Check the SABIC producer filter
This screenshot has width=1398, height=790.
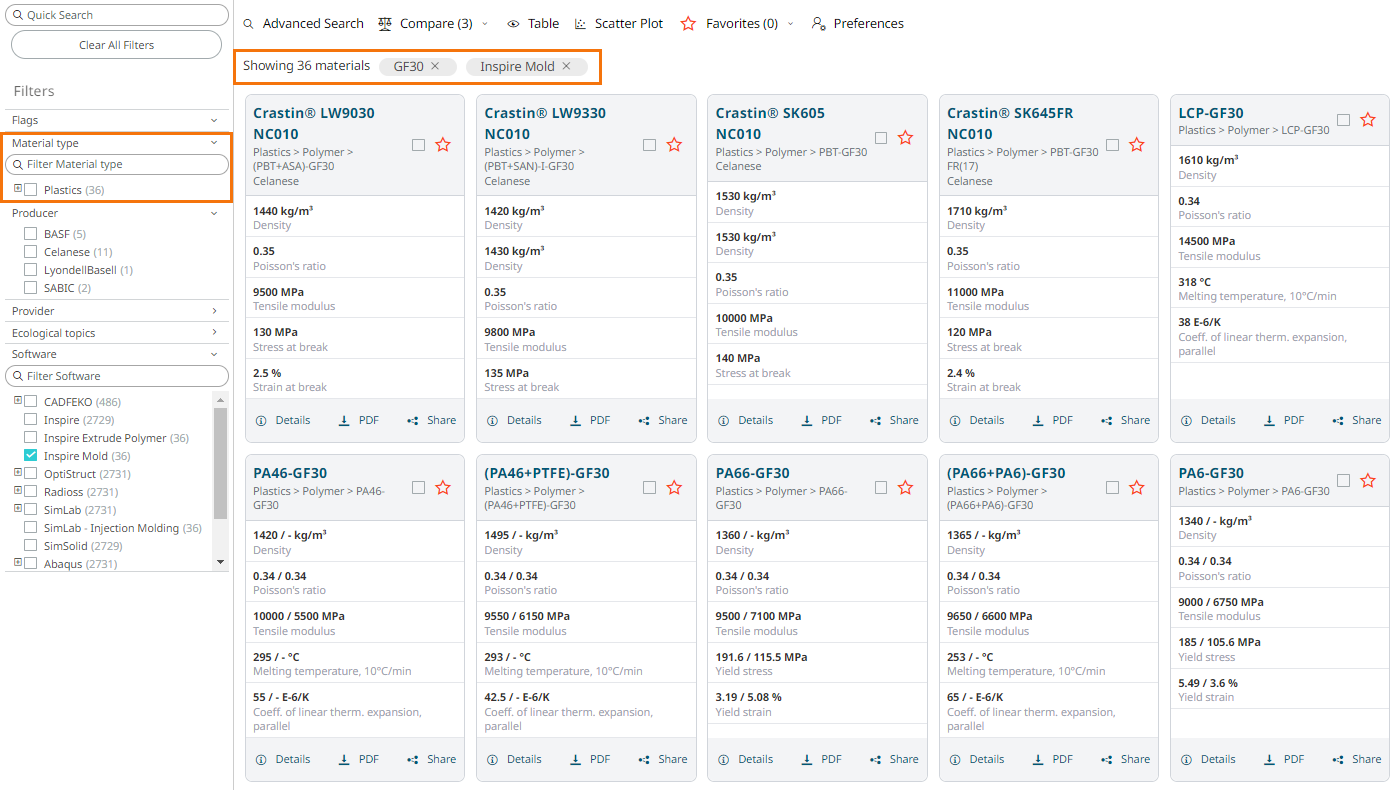click(30, 288)
